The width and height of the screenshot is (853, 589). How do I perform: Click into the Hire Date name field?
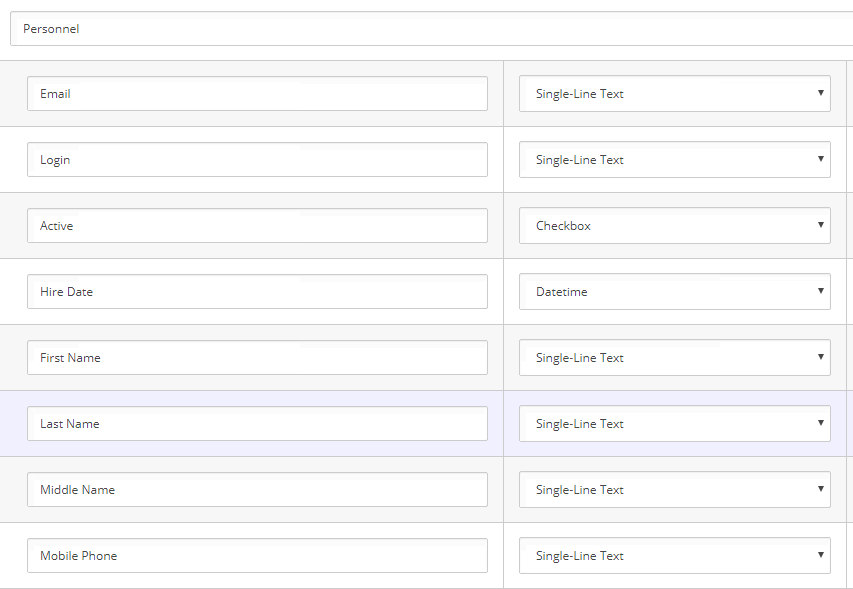point(257,292)
